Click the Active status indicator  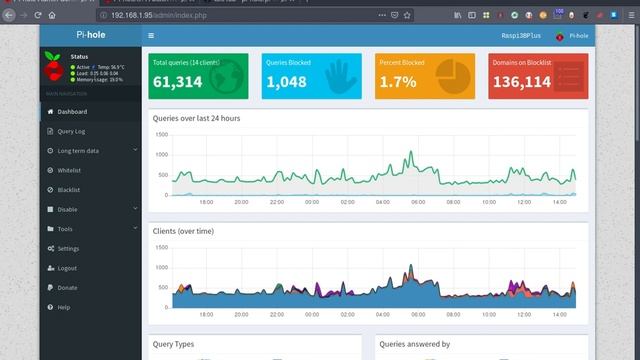click(x=80, y=67)
